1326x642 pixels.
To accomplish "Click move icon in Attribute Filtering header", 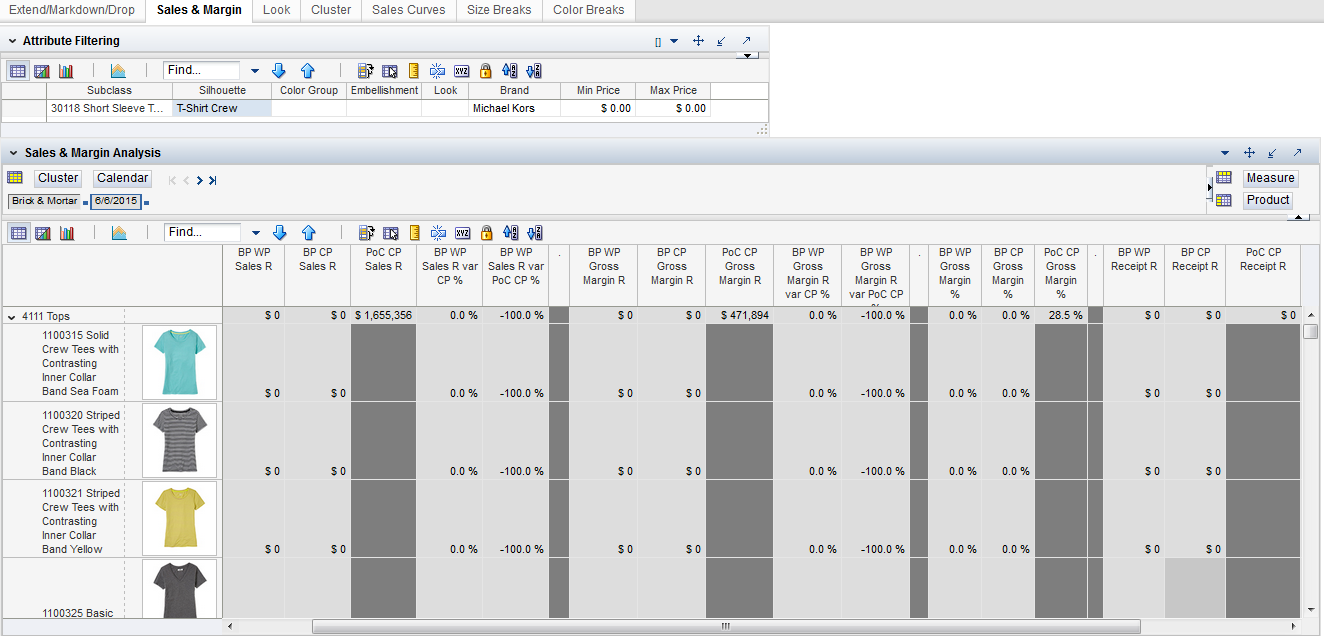I will tap(699, 41).
